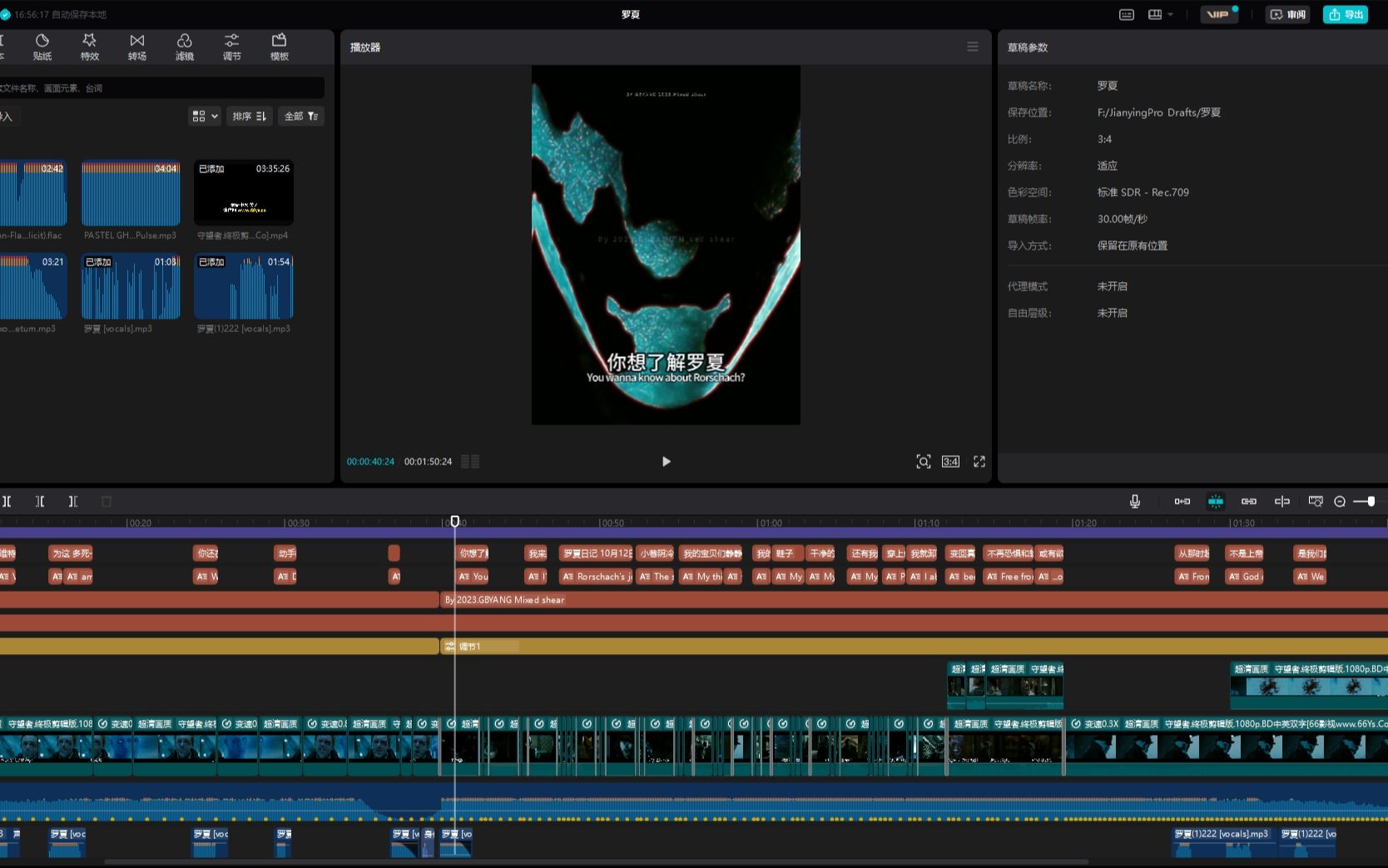Click the current timecode 00:00:40:24
The width and height of the screenshot is (1388, 868).
click(x=370, y=461)
